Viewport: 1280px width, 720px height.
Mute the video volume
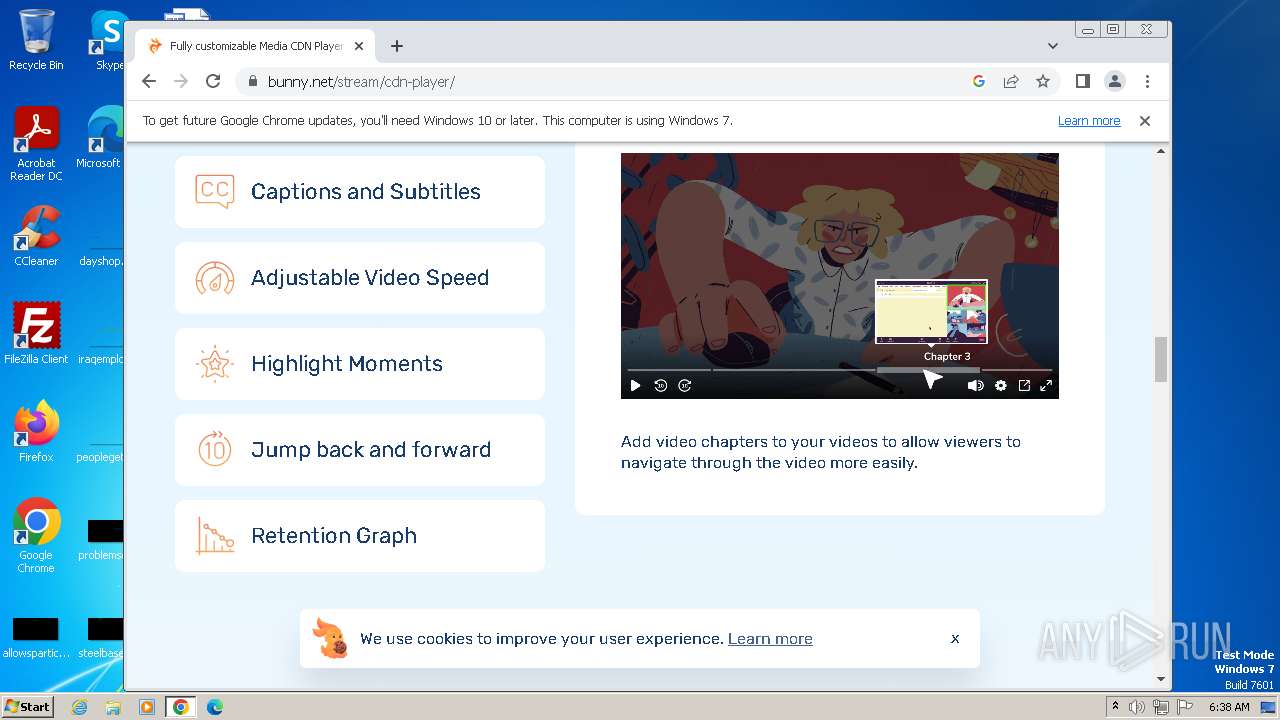pos(975,386)
